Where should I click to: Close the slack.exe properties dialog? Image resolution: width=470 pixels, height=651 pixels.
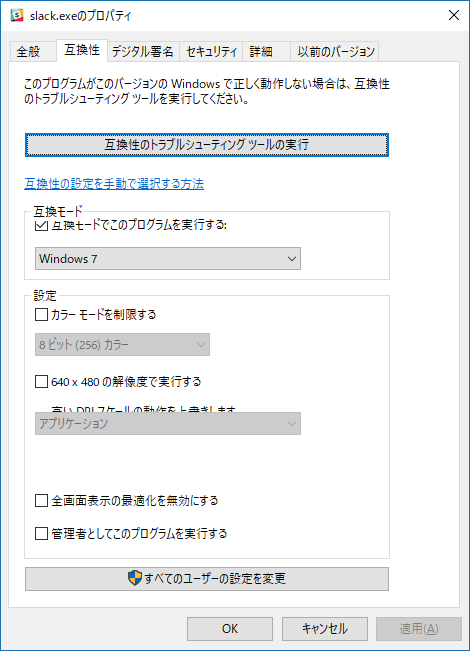coord(454,15)
